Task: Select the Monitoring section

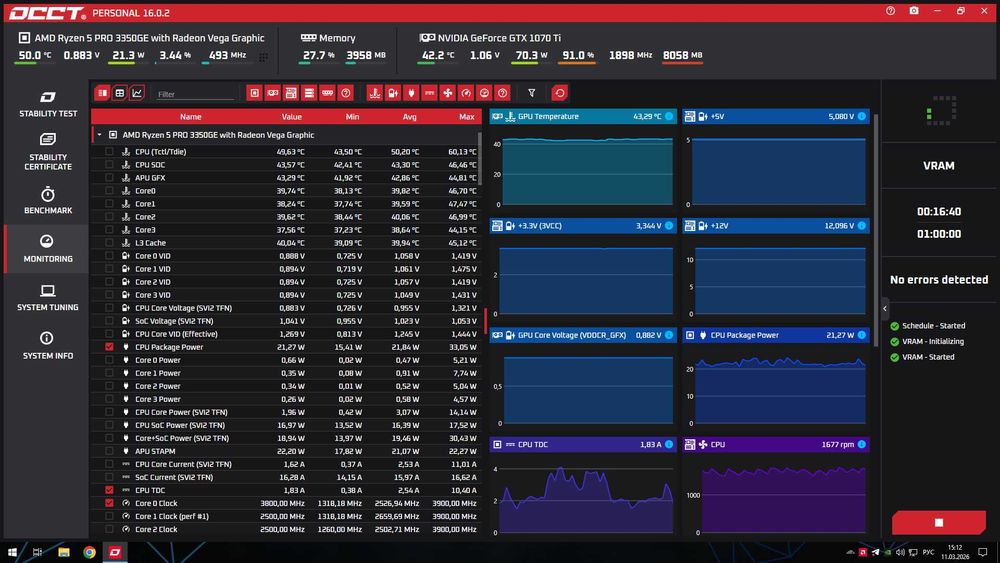Action: pos(48,249)
